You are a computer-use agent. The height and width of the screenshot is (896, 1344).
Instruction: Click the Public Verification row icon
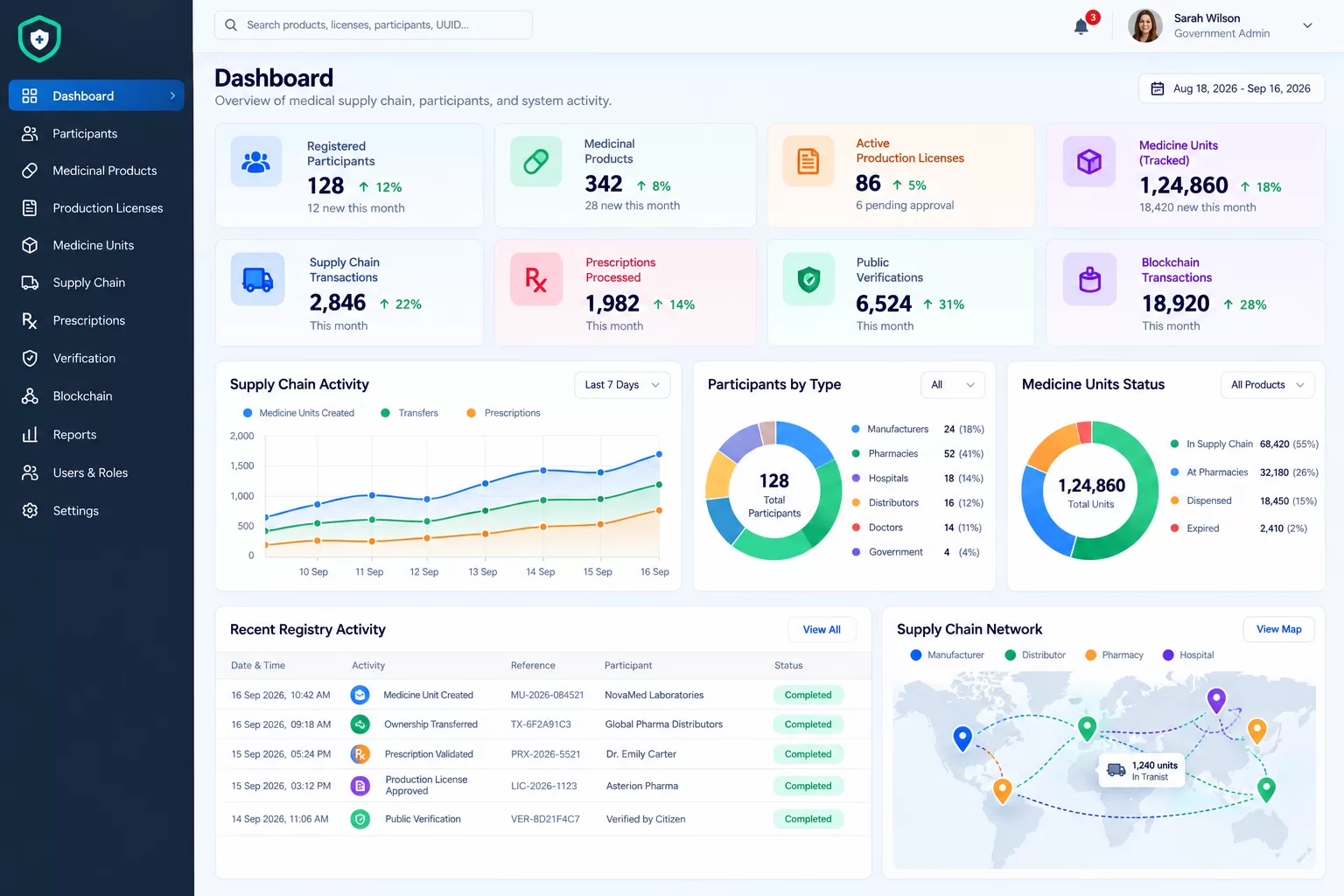coord(360,819)
